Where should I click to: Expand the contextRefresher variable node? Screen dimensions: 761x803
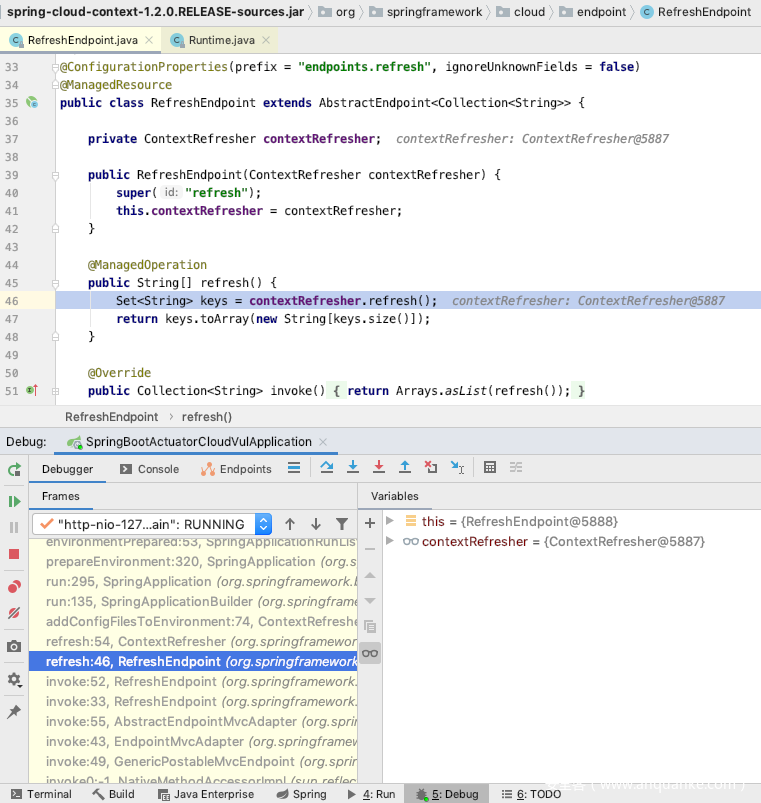pos(390,541)
